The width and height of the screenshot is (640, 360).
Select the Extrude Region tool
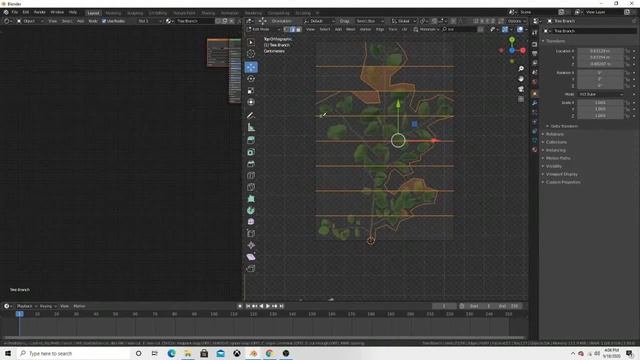[251, 140]
